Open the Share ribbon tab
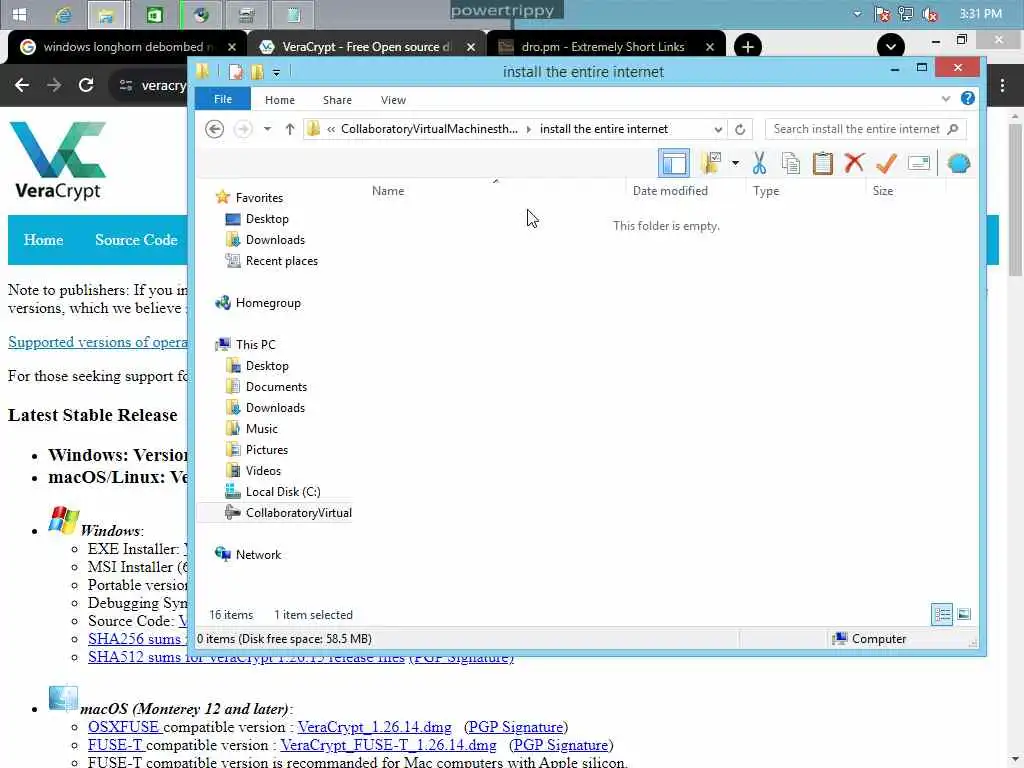Screen dimensions: 1024x768 [337, 100]
